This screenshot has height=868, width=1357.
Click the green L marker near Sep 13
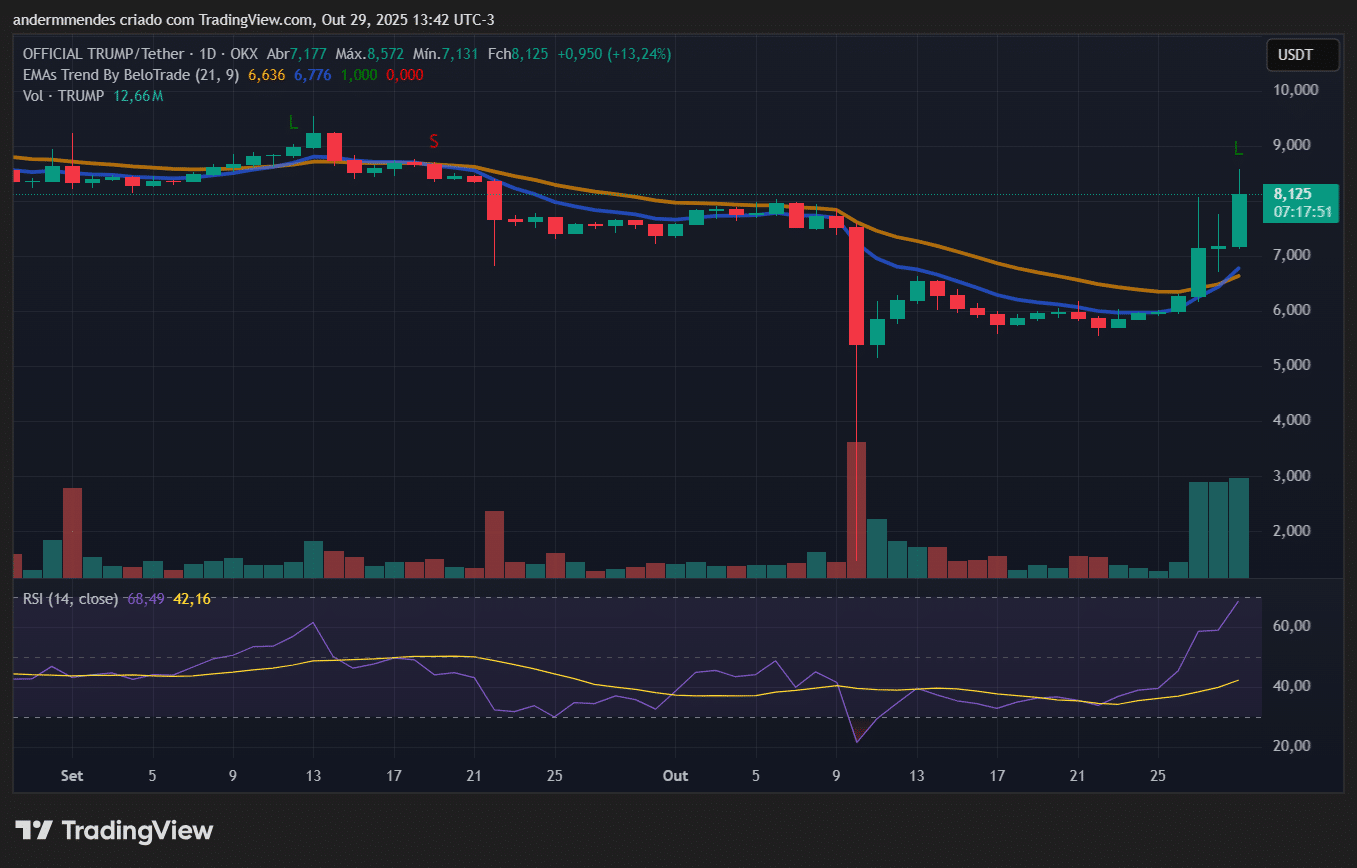click(x=293, y=122)
